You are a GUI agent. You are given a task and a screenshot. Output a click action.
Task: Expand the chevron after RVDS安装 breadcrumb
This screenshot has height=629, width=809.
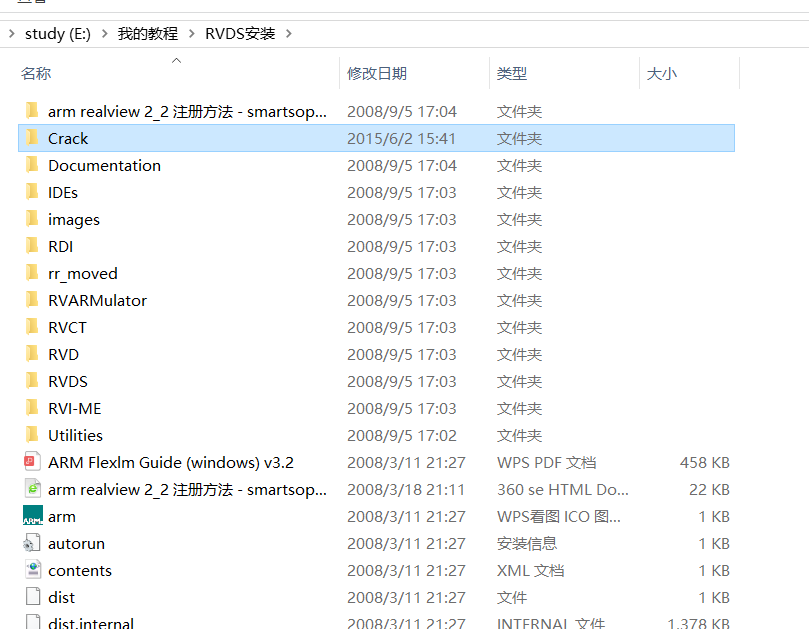coord(289,34)
